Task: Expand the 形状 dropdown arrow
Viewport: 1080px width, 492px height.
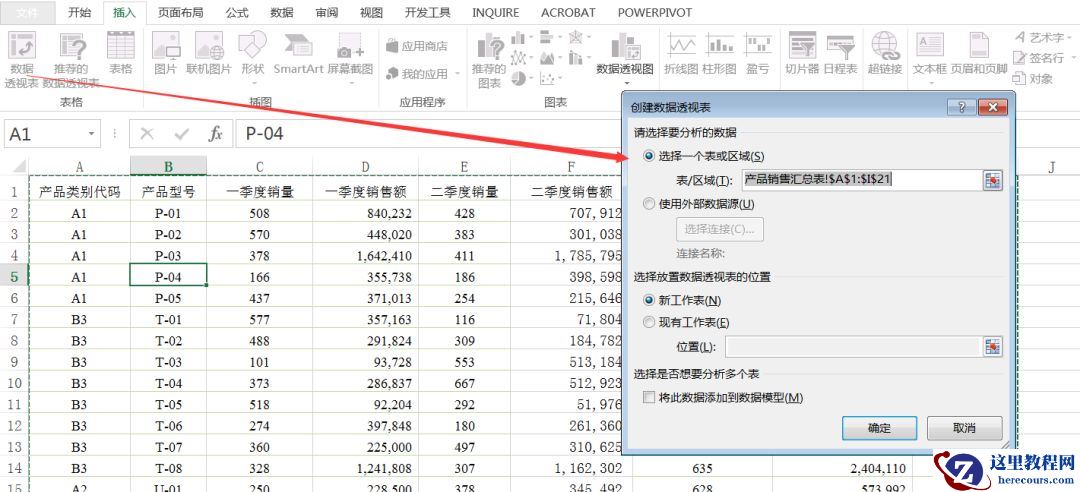Action: pos(253,83)
